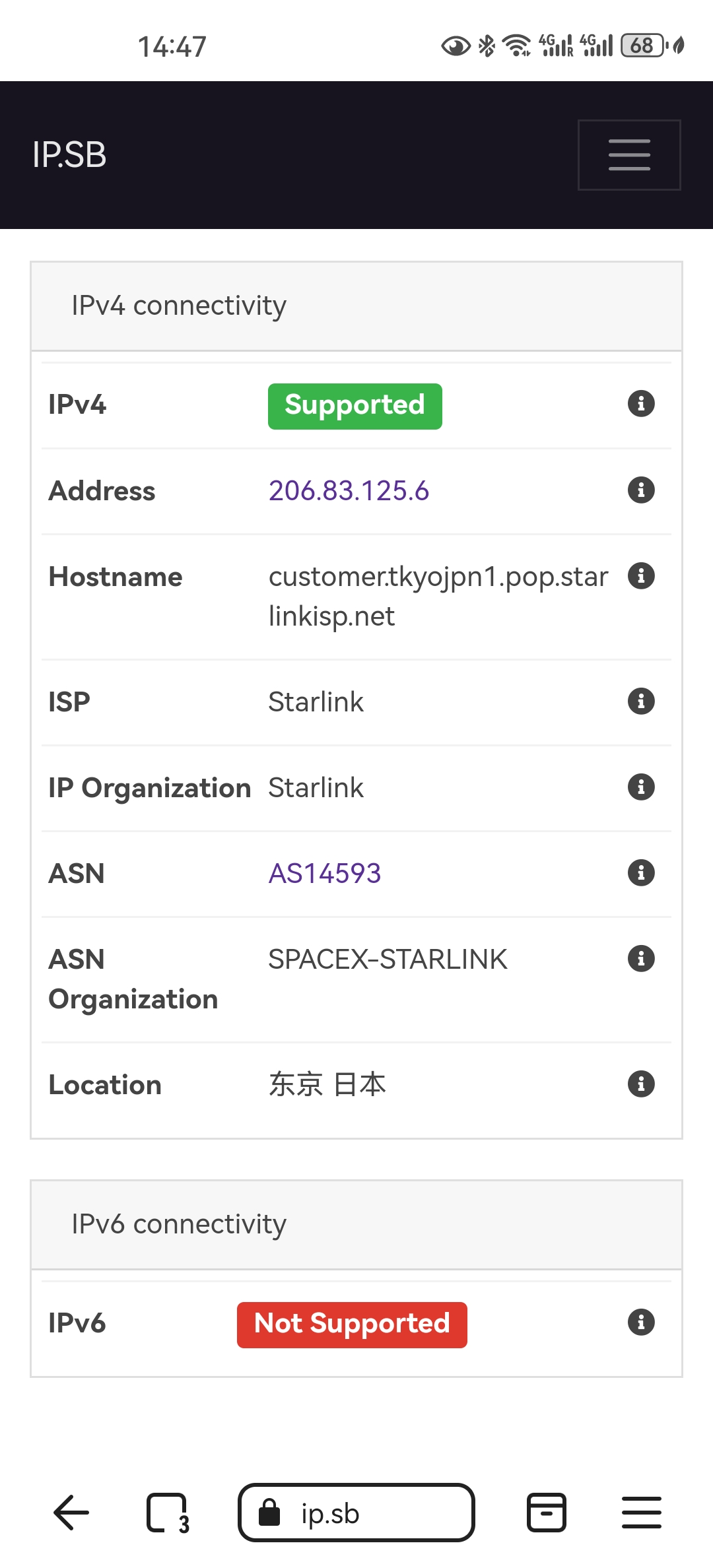Tap the back arrow in the browser bar
The height and width of the screenshot is (1568, 713).
point(71,1513)
